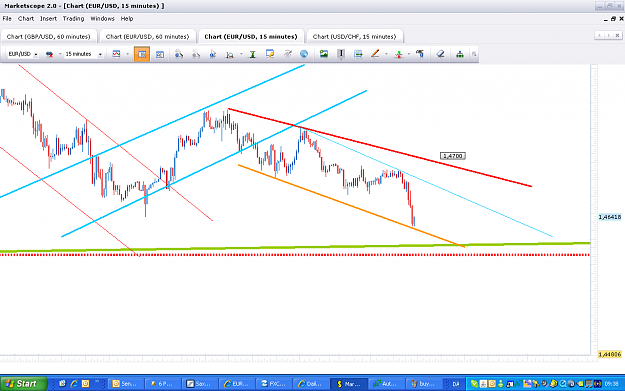Expand arrow next to chart type icon
The width and height of the screenshot is (625, 391).
pyautogui.click(x=128, y=54)
